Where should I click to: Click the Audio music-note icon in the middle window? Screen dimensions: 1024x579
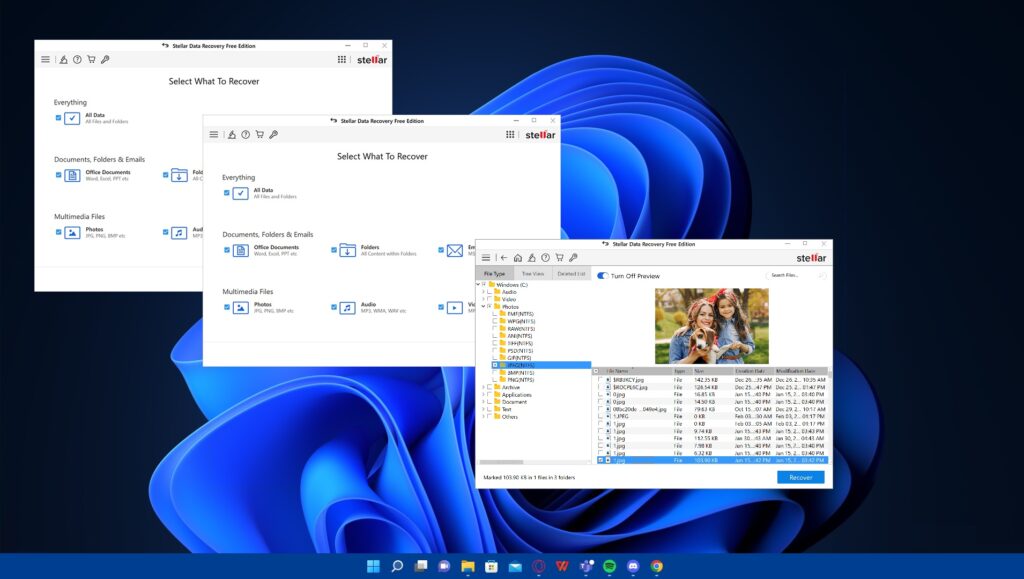coord(348,307)
